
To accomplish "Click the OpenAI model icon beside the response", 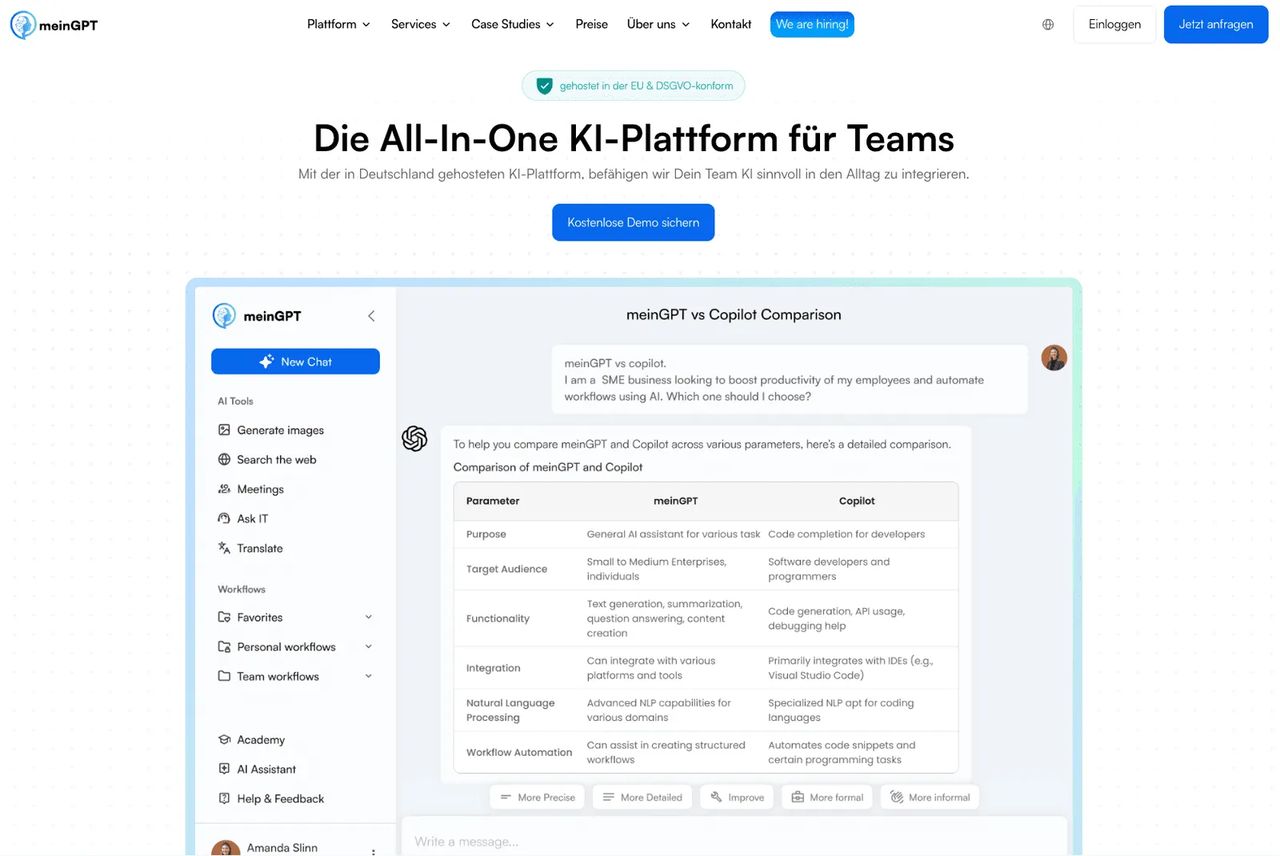I will [x=415, y=439].
